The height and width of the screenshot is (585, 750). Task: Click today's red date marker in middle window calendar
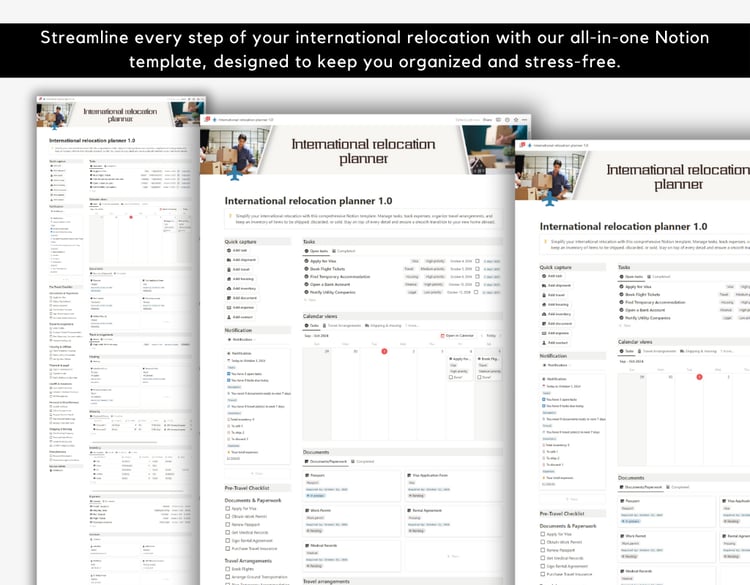tap(384, 352)
